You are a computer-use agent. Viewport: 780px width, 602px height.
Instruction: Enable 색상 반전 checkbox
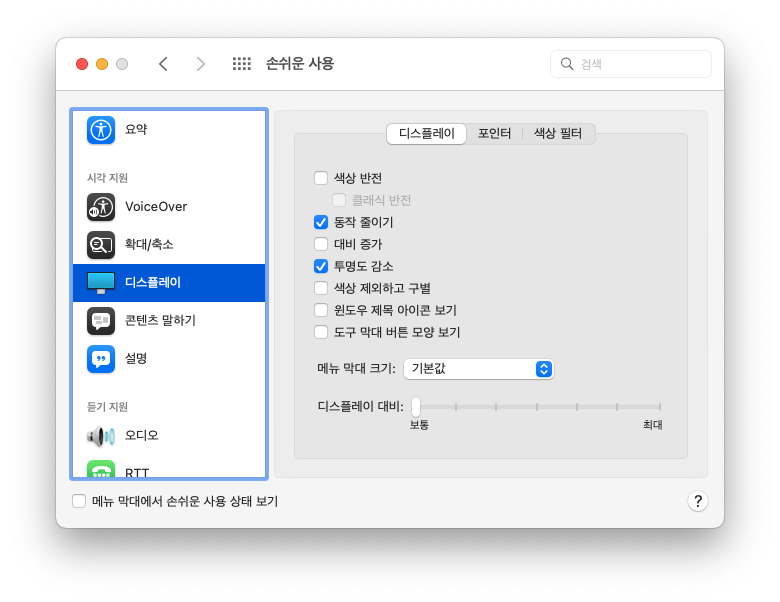point(321,178)
